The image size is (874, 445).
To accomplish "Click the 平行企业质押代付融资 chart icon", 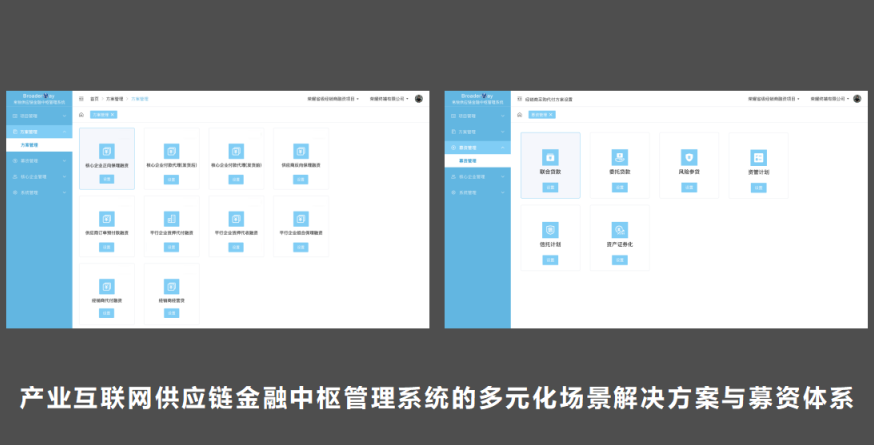I will pos(172,218).
